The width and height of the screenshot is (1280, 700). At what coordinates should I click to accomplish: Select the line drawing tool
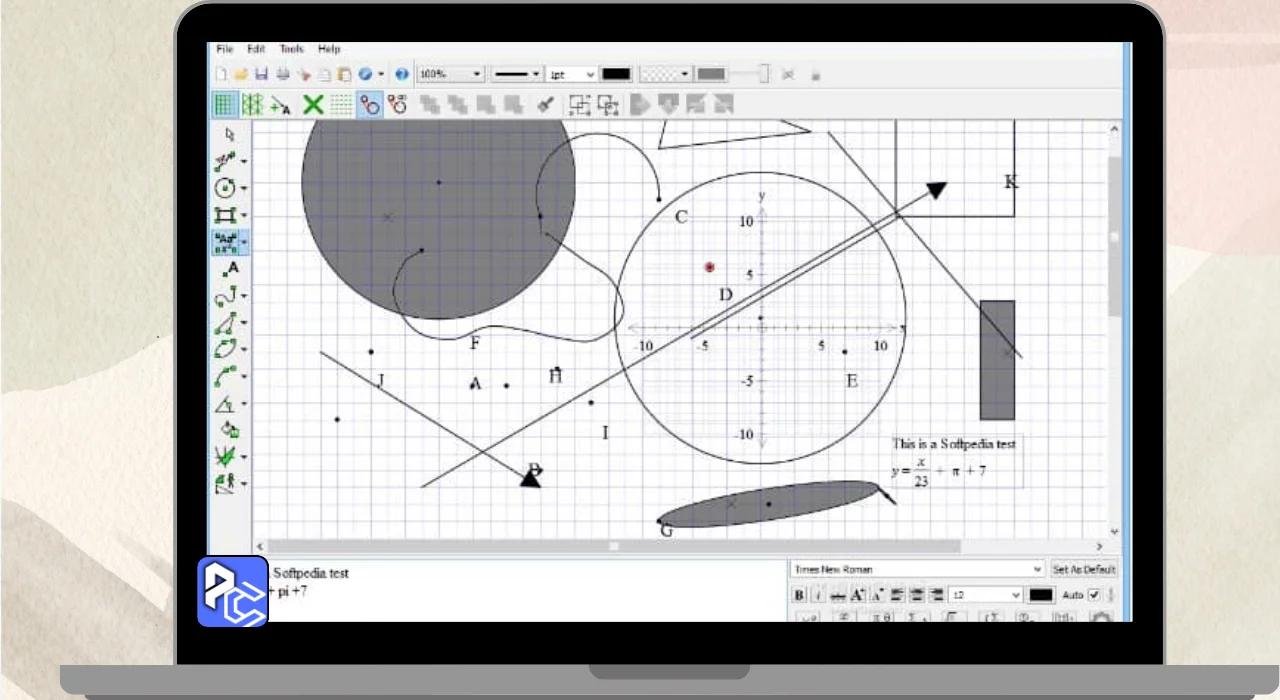coord(225,160)
